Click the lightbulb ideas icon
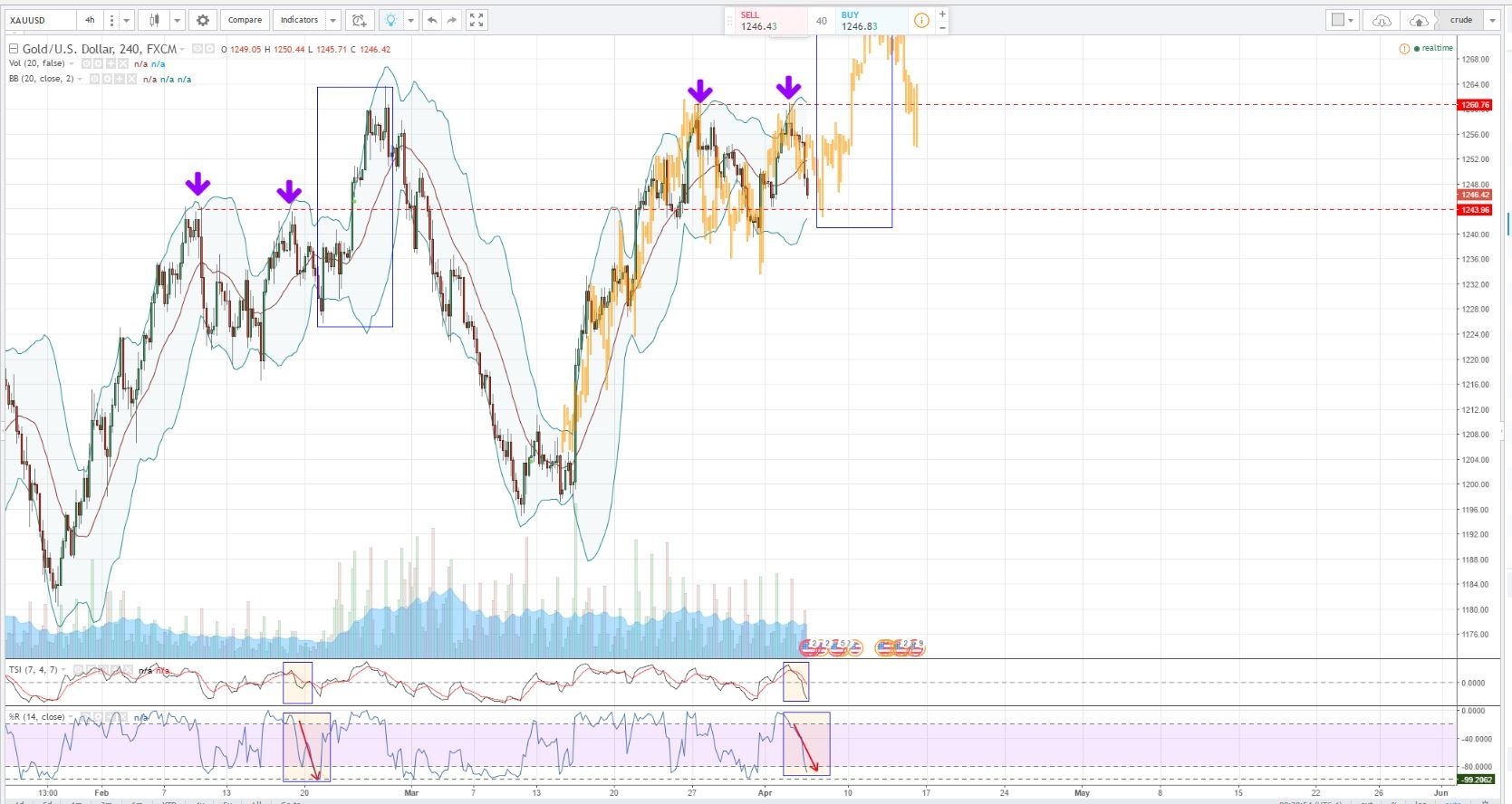This screenshot has height=804, width=1512. pyautogui.click(x=390, y=20)
